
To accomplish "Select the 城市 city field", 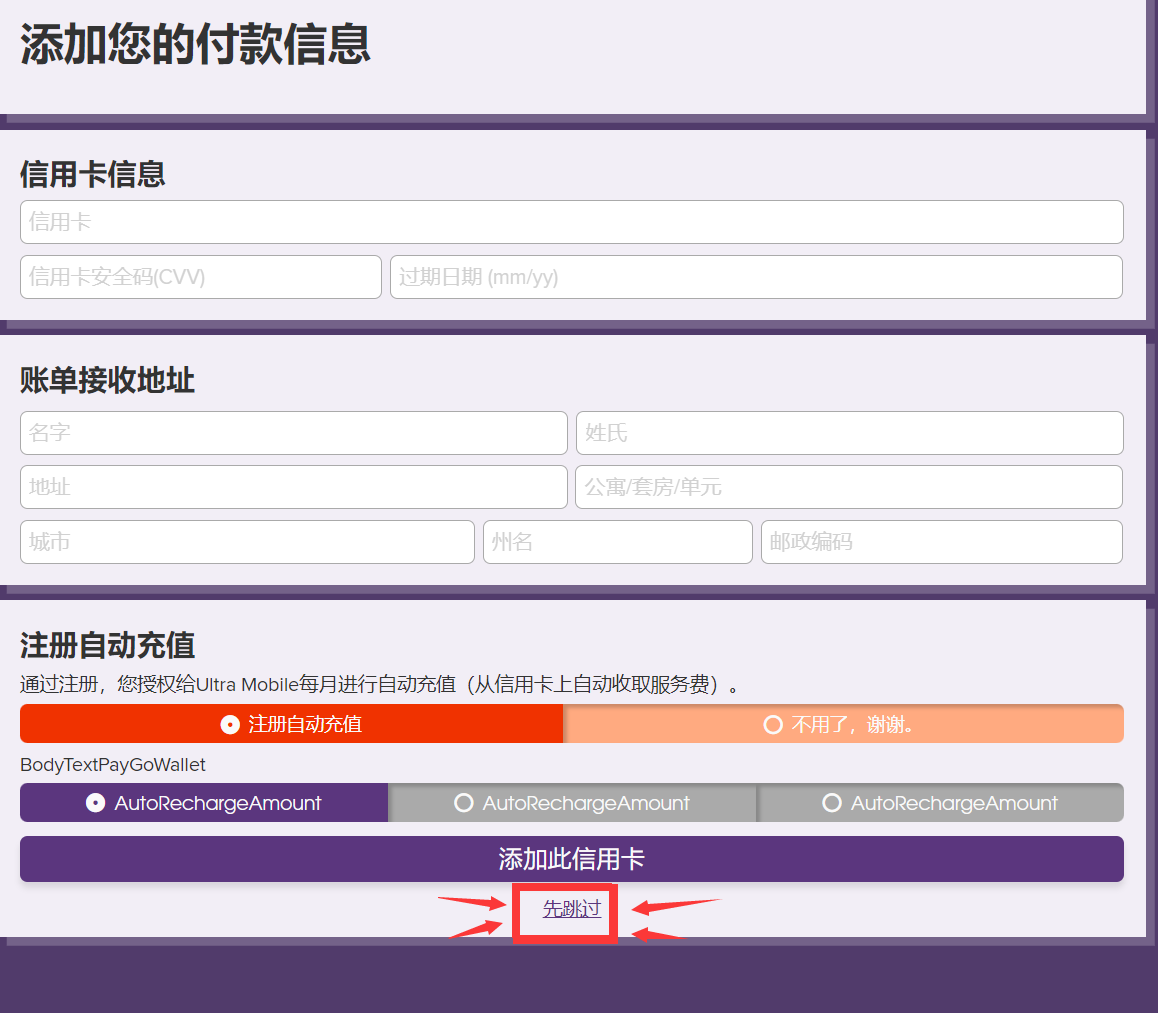I will [247, 542].
